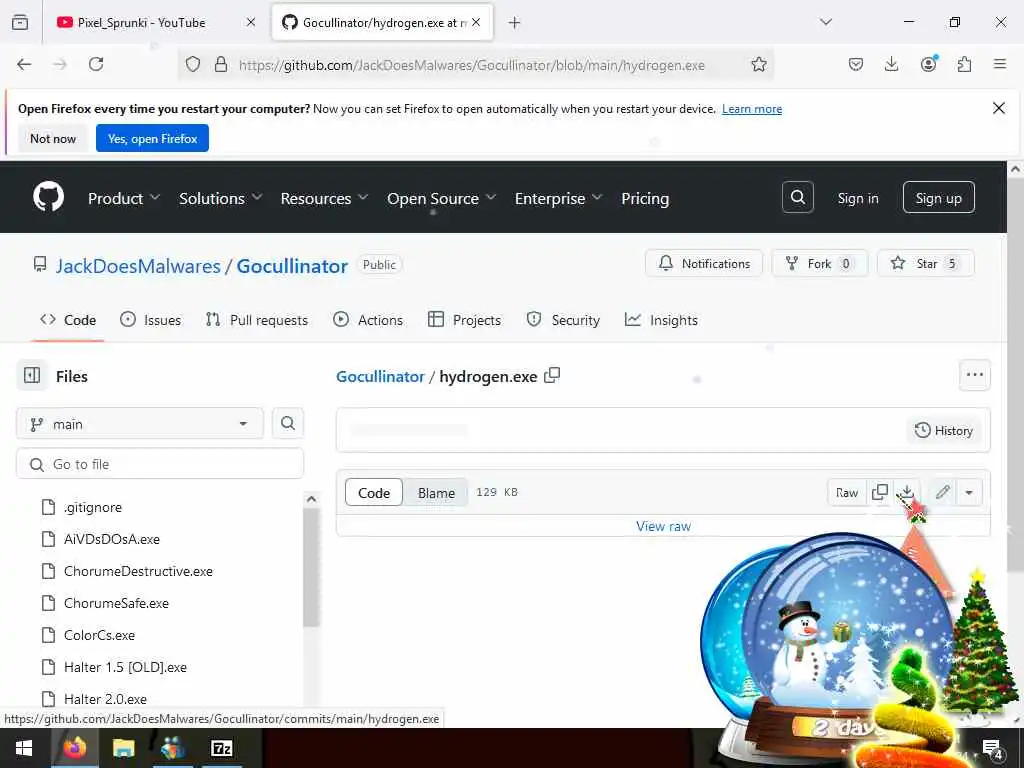
Task: Copy raw file icon beside Raw
Action: point(880,492)
